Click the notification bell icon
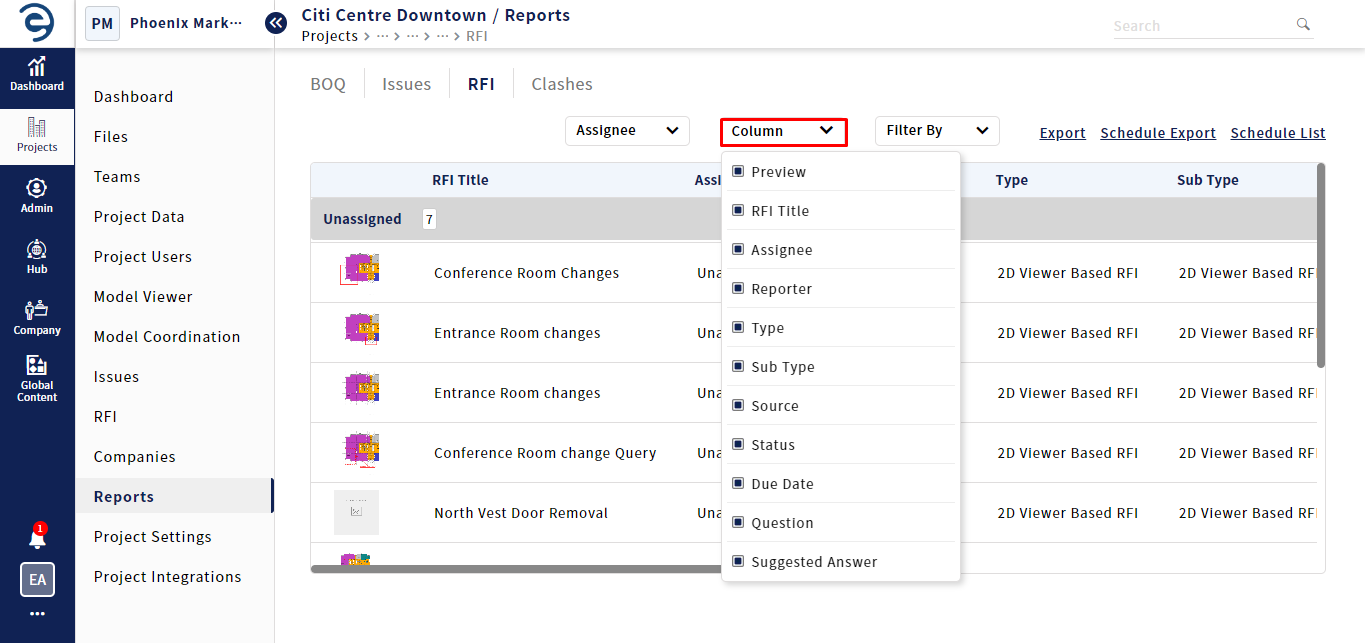This screenshot has width=1365, height=643. tap(37, 538)
